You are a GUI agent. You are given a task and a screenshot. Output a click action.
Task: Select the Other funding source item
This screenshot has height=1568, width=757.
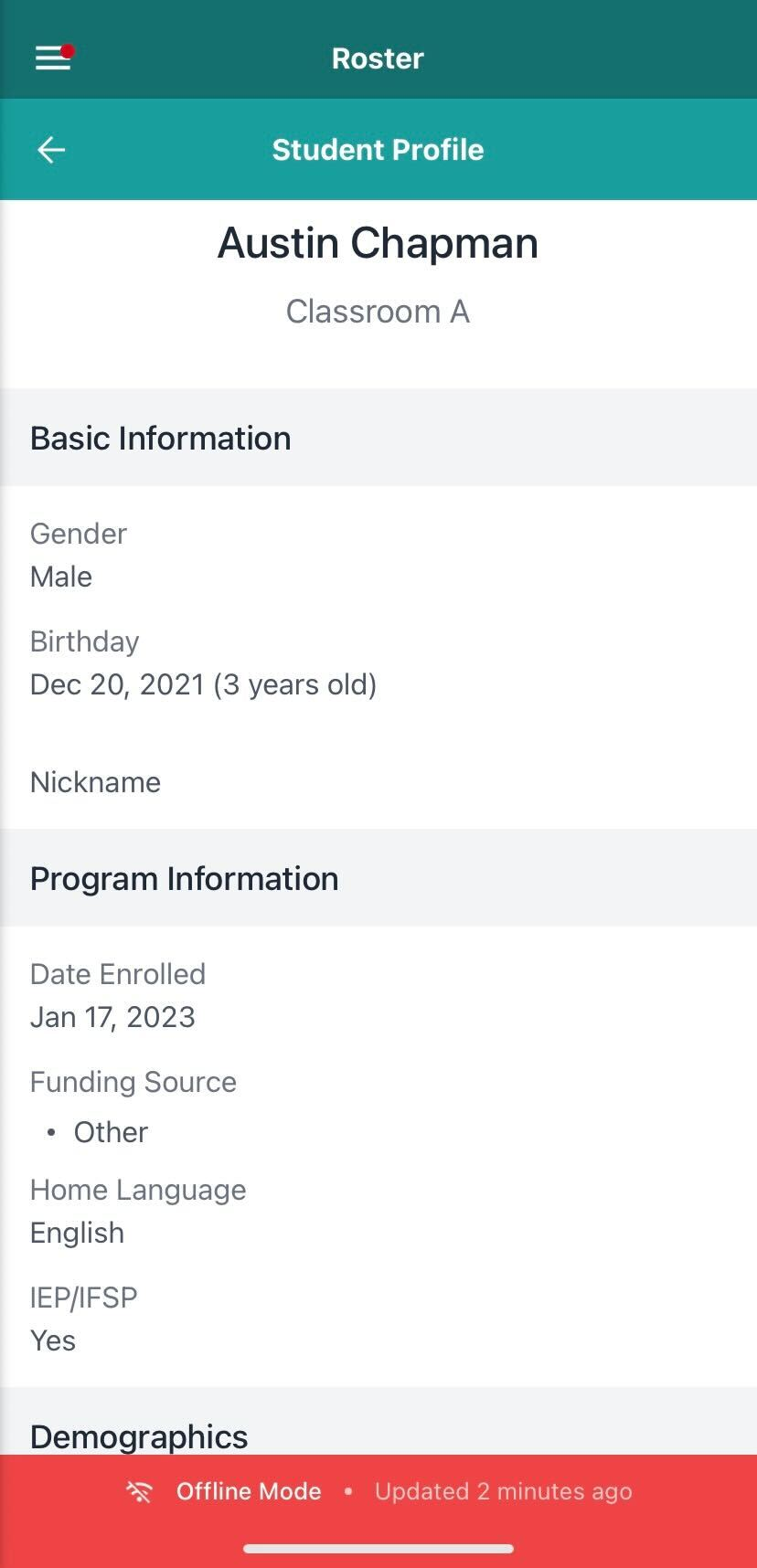[111, 1133]
